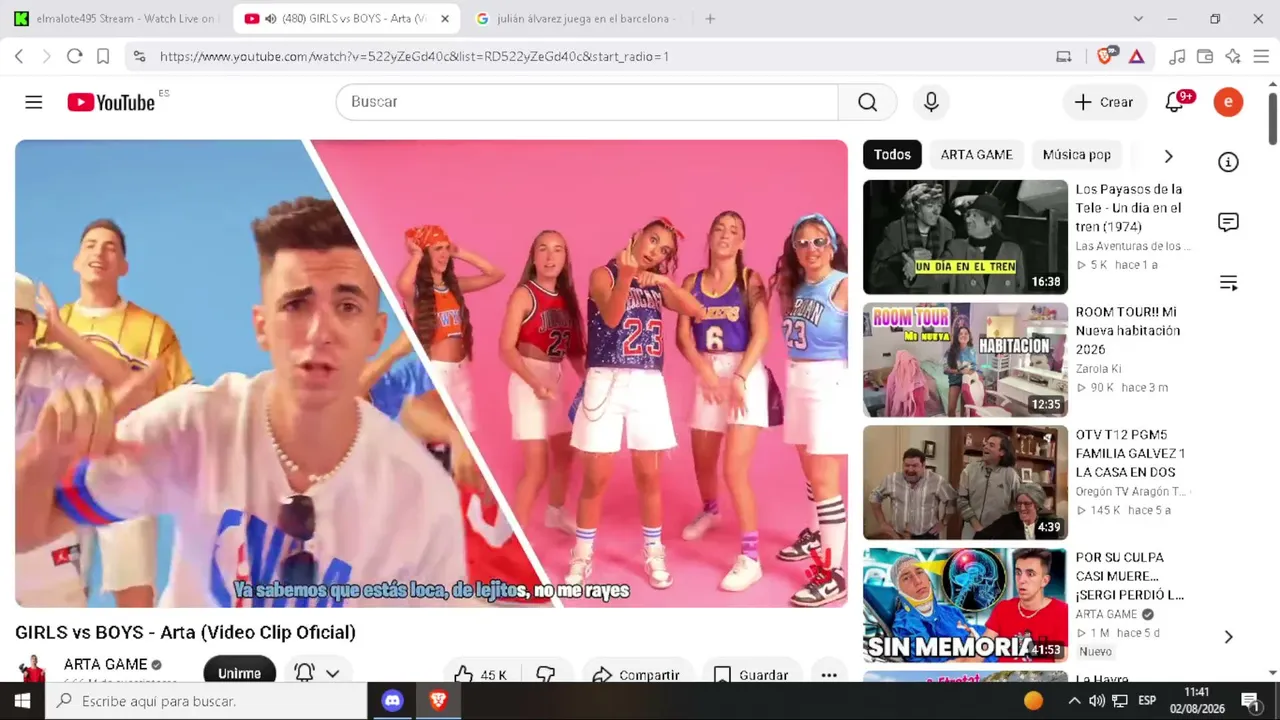
Task: Click the Crear button
Action: 1104,102
